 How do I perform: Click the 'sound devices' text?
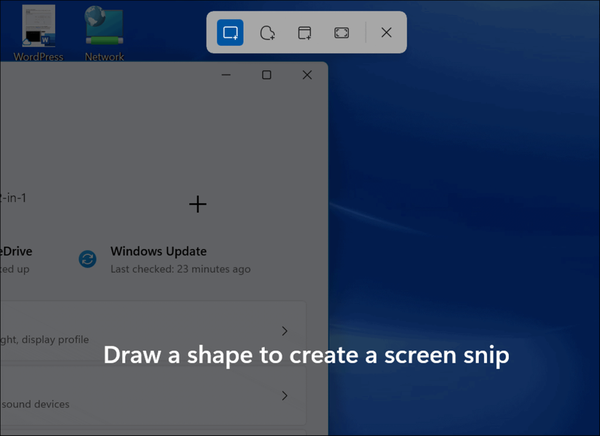[36, 404]
